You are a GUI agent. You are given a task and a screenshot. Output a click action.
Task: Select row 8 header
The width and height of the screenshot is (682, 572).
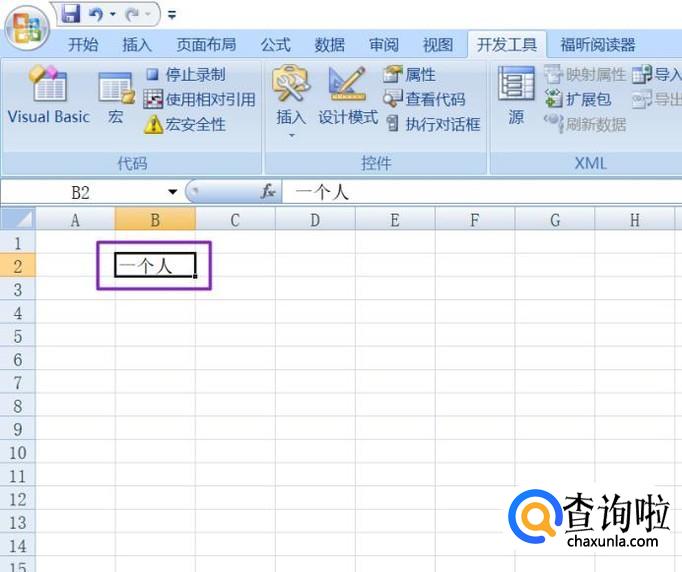[x=18, y=405]
